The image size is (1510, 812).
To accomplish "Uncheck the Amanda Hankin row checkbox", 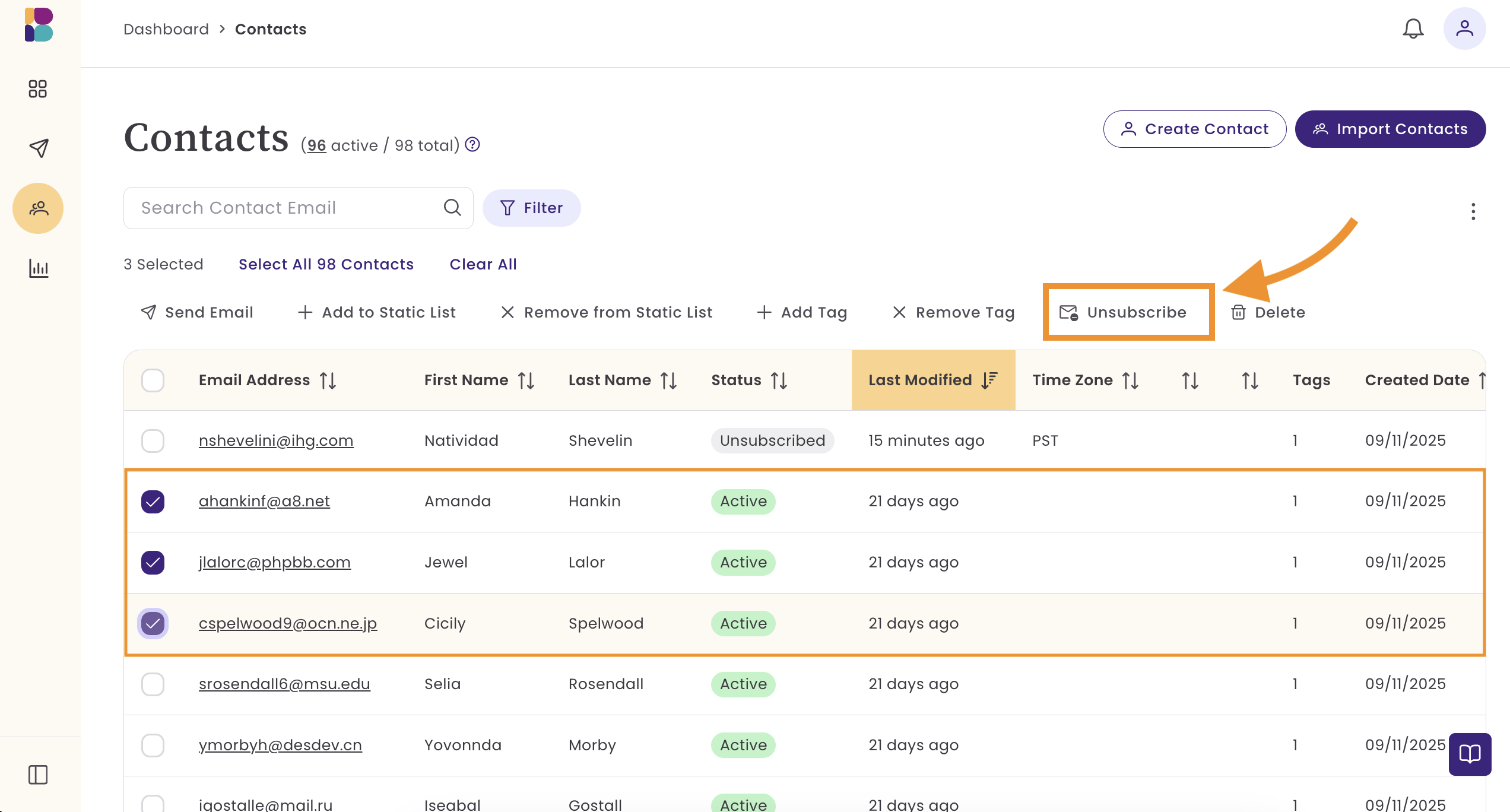I will (153, 502).
